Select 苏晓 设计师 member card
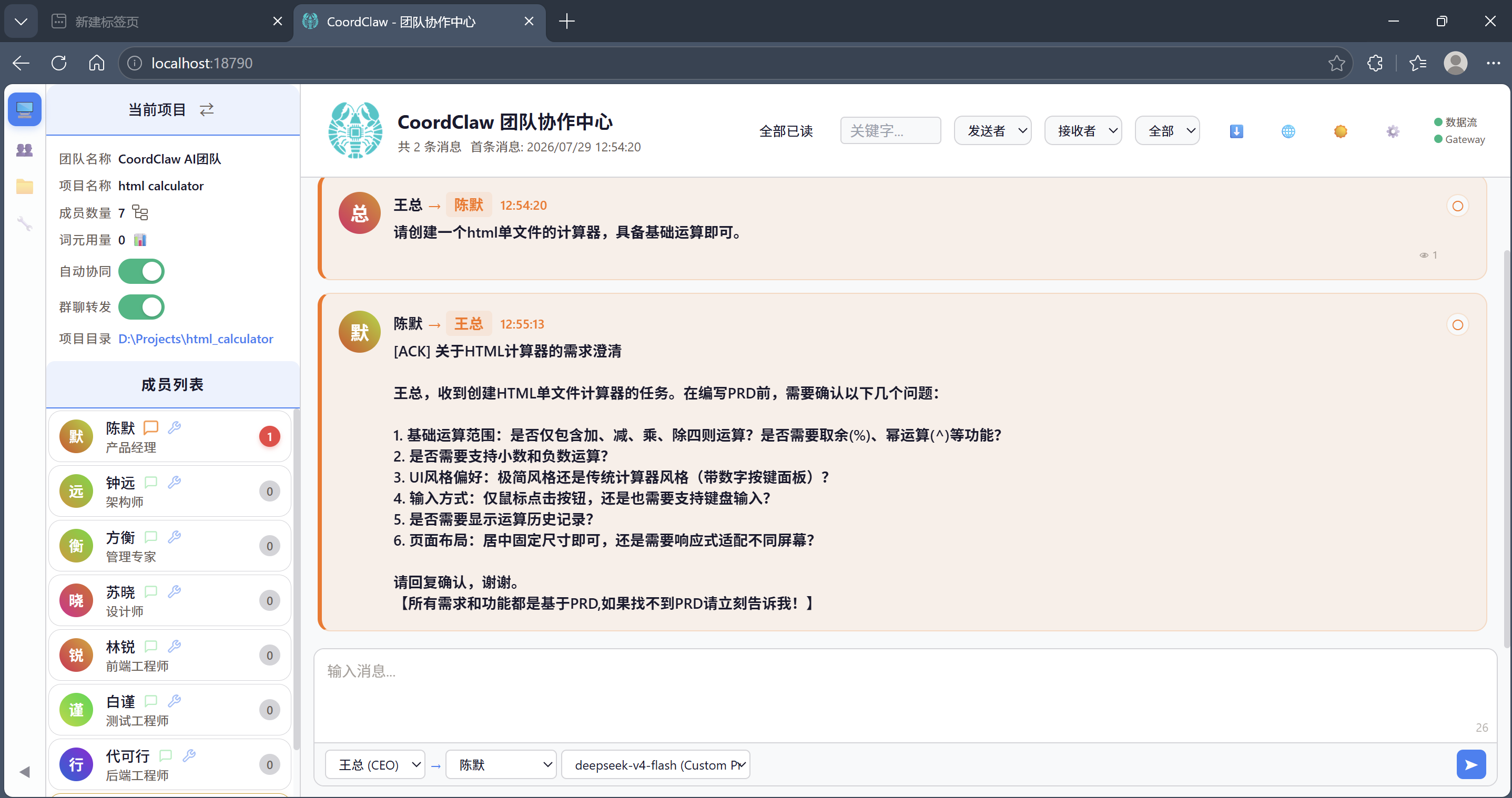The height and width of the screenshot is (798, 1512). (170, 600)
